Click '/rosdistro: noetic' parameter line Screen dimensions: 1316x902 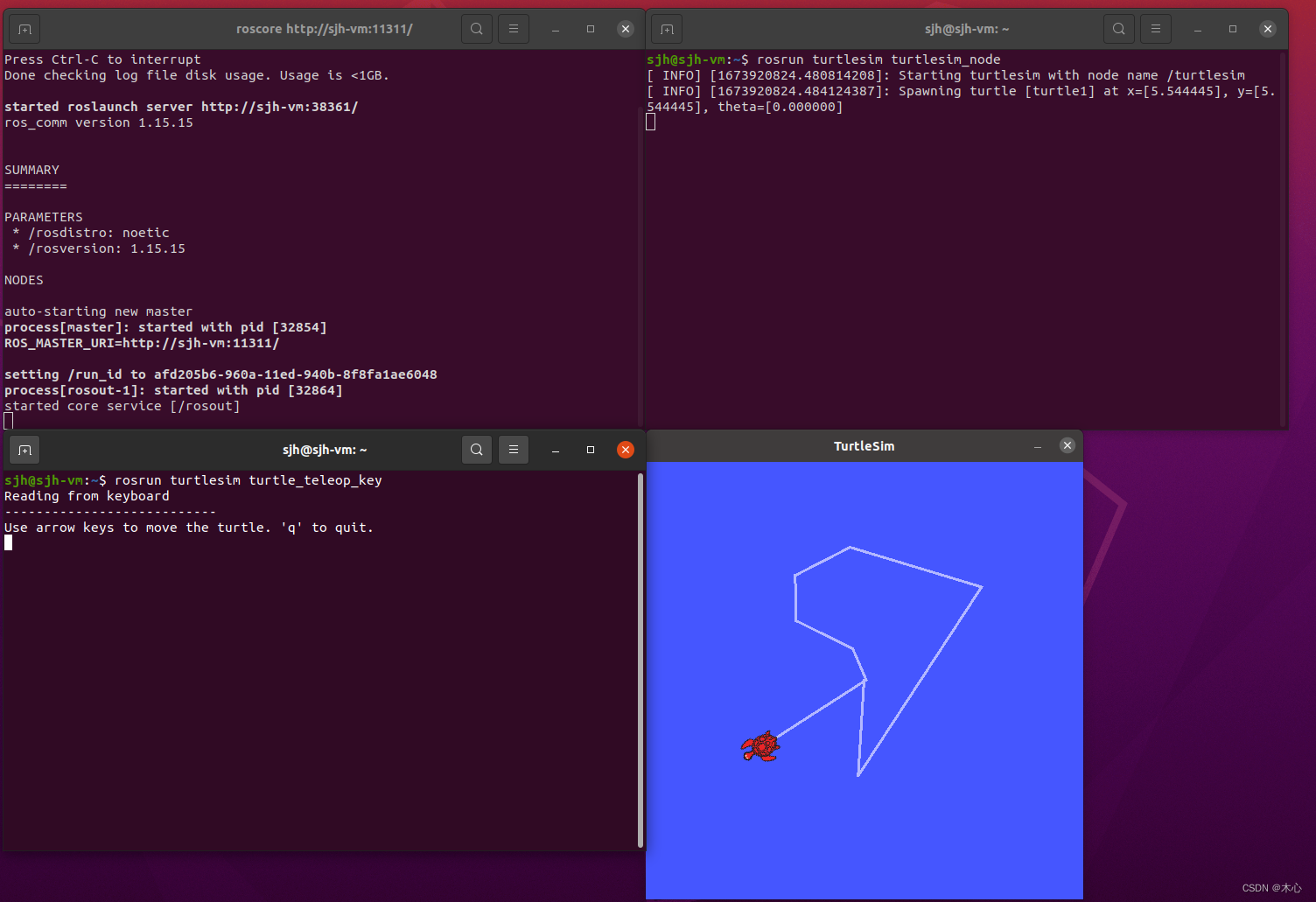(91, 233)
